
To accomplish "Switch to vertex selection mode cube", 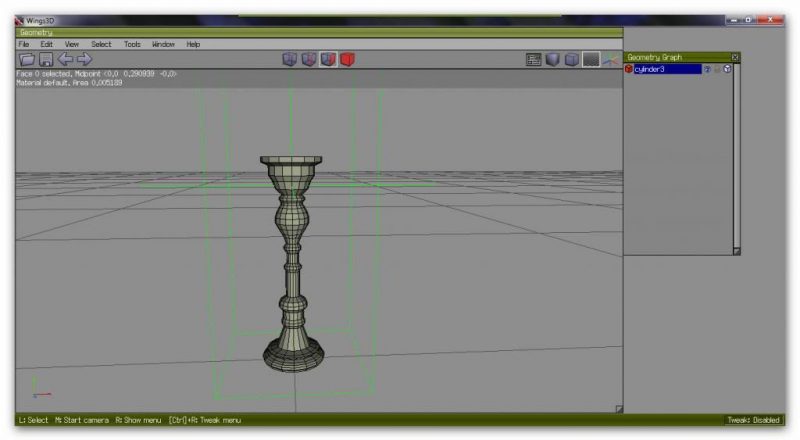I will (x=290, y=60).
